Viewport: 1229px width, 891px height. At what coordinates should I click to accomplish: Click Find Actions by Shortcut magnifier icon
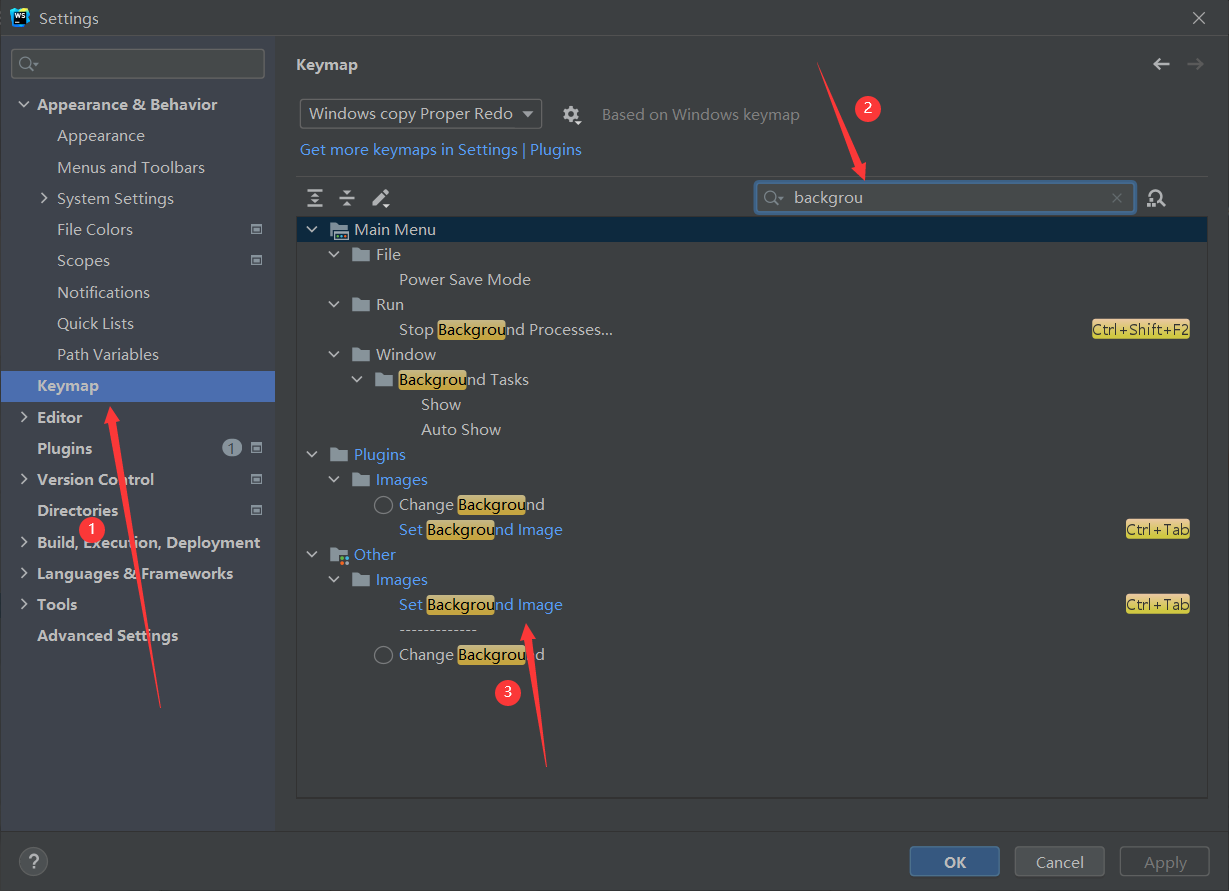click(1156, 198)
